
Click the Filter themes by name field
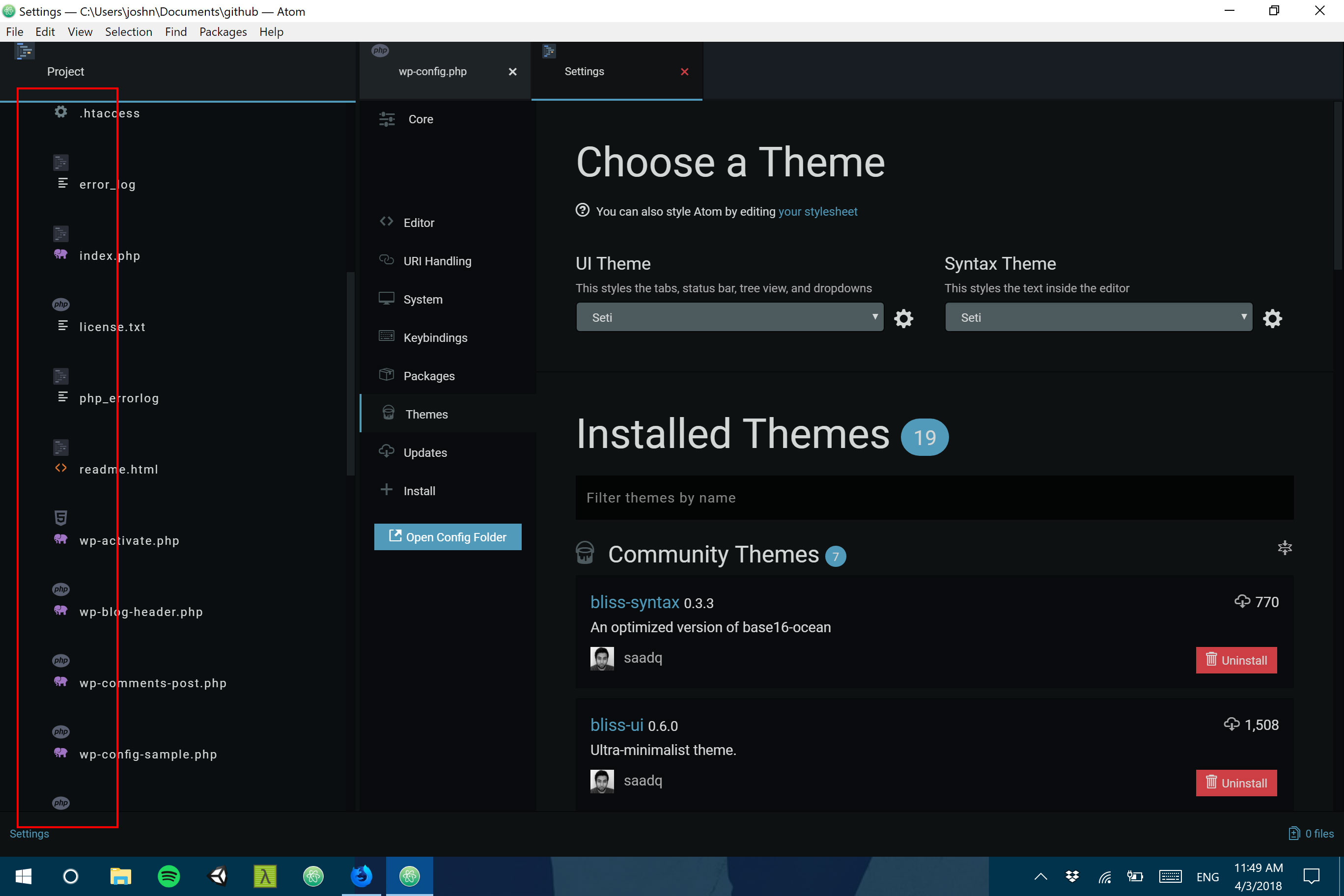(934, 498)
